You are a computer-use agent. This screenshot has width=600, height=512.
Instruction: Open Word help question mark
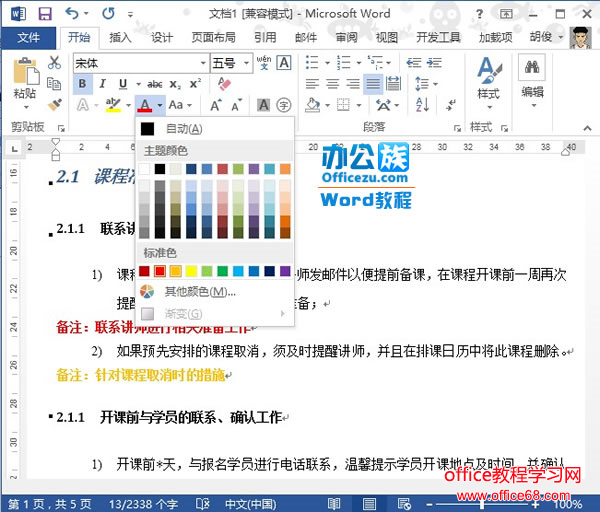pyautogui.click(x=479, y=14)
